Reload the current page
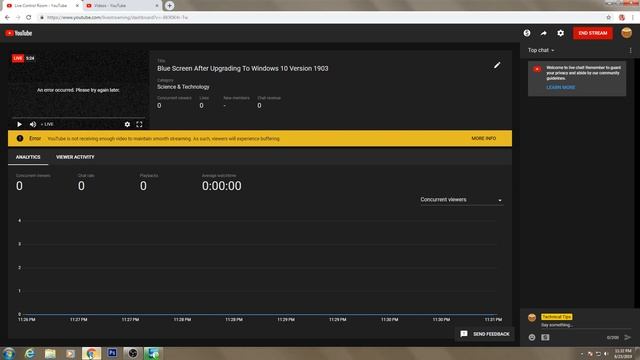 [x=29, y=18]
